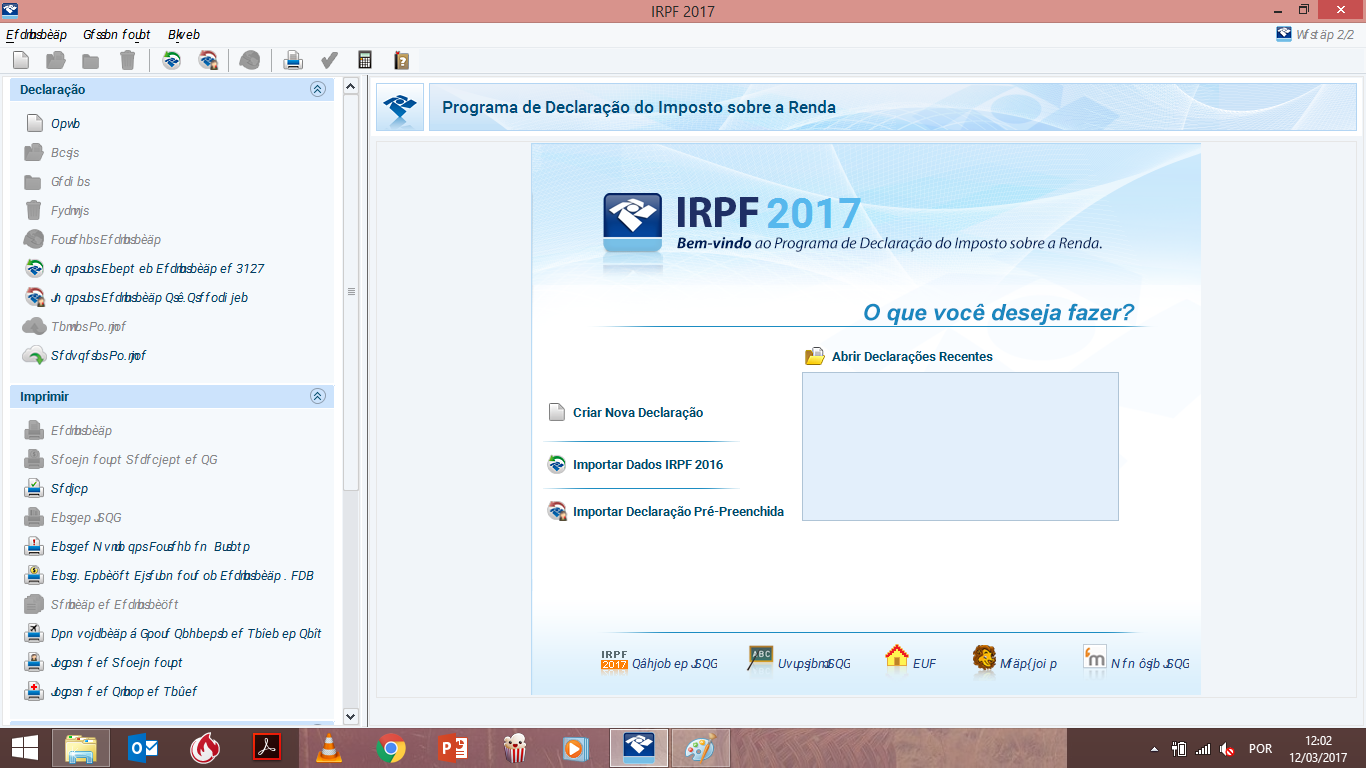Click the house icon labeled EUF
This screenshot has width=1366, height=768.
click(897, 657)
